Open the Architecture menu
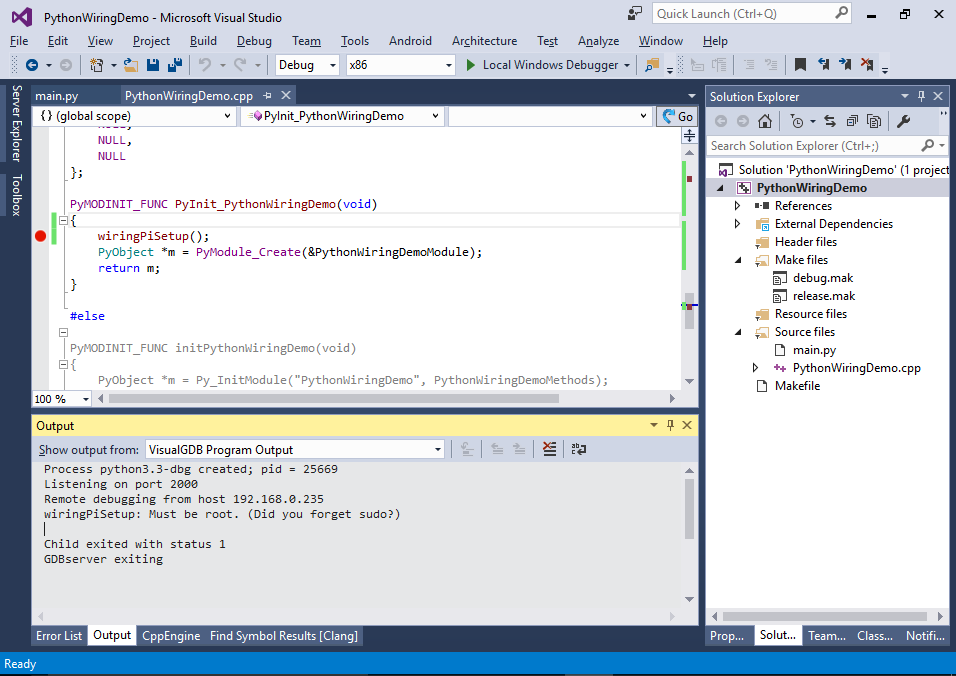 pos(484,41)
